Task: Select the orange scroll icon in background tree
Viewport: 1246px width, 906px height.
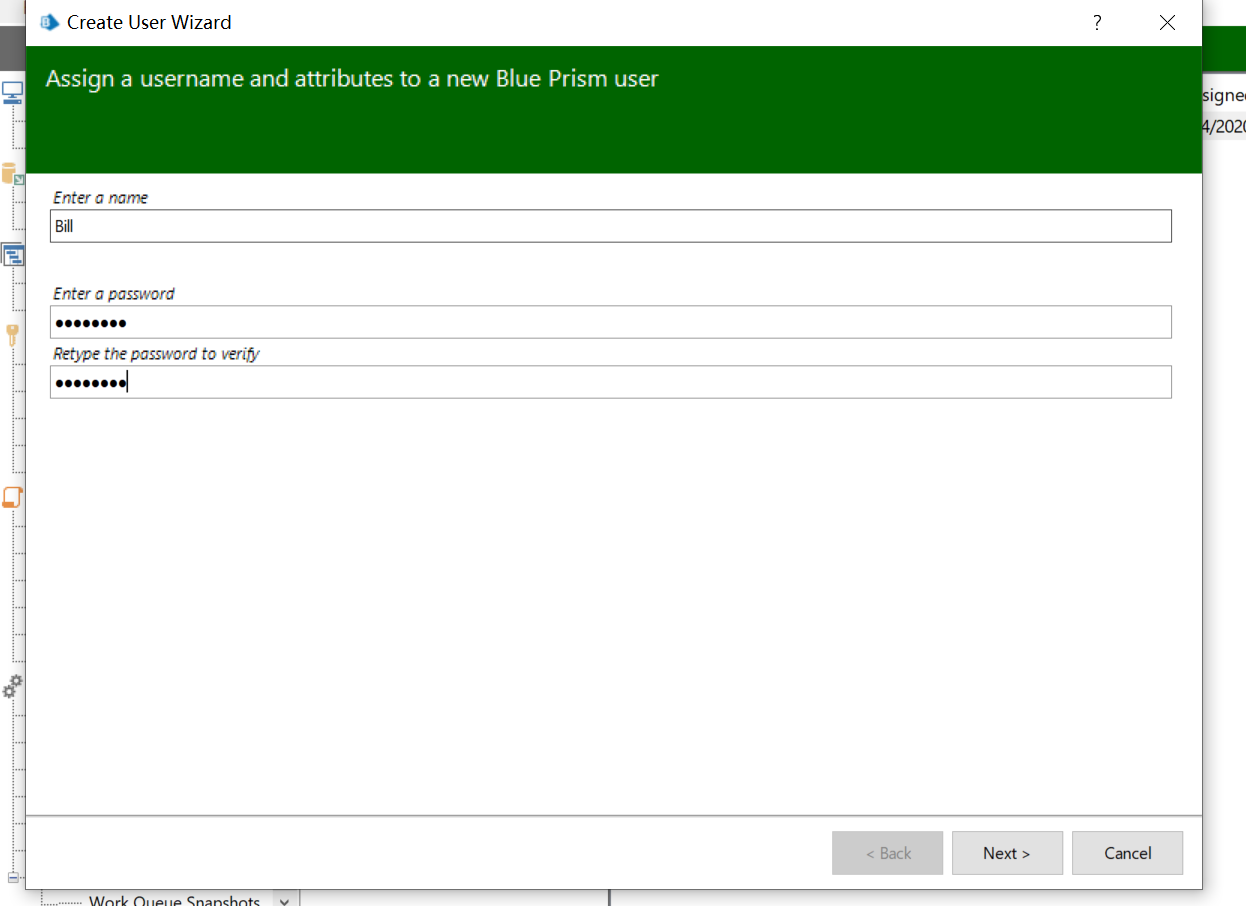Action: coord(12,497)
